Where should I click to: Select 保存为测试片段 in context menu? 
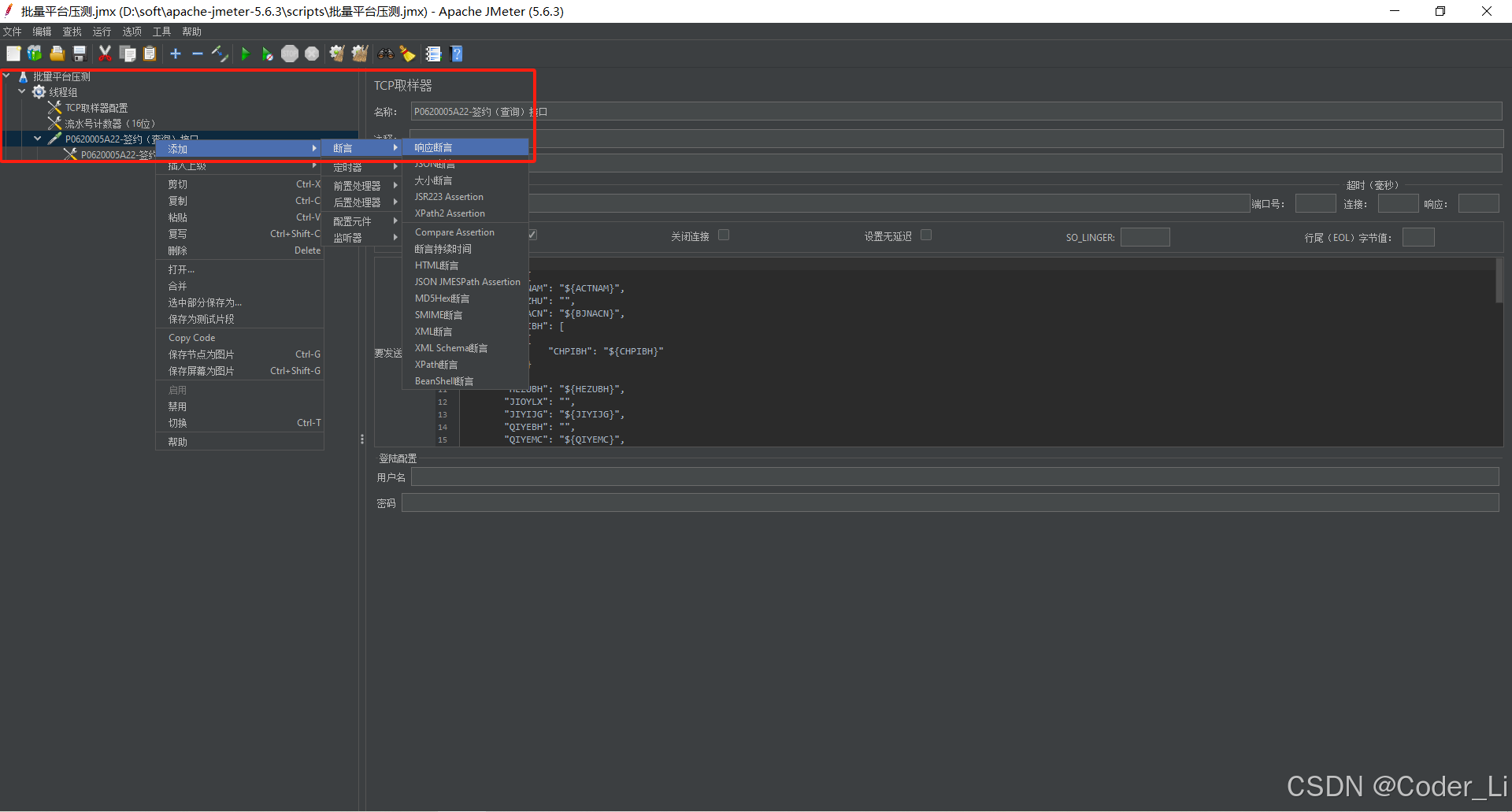[240, 319]
